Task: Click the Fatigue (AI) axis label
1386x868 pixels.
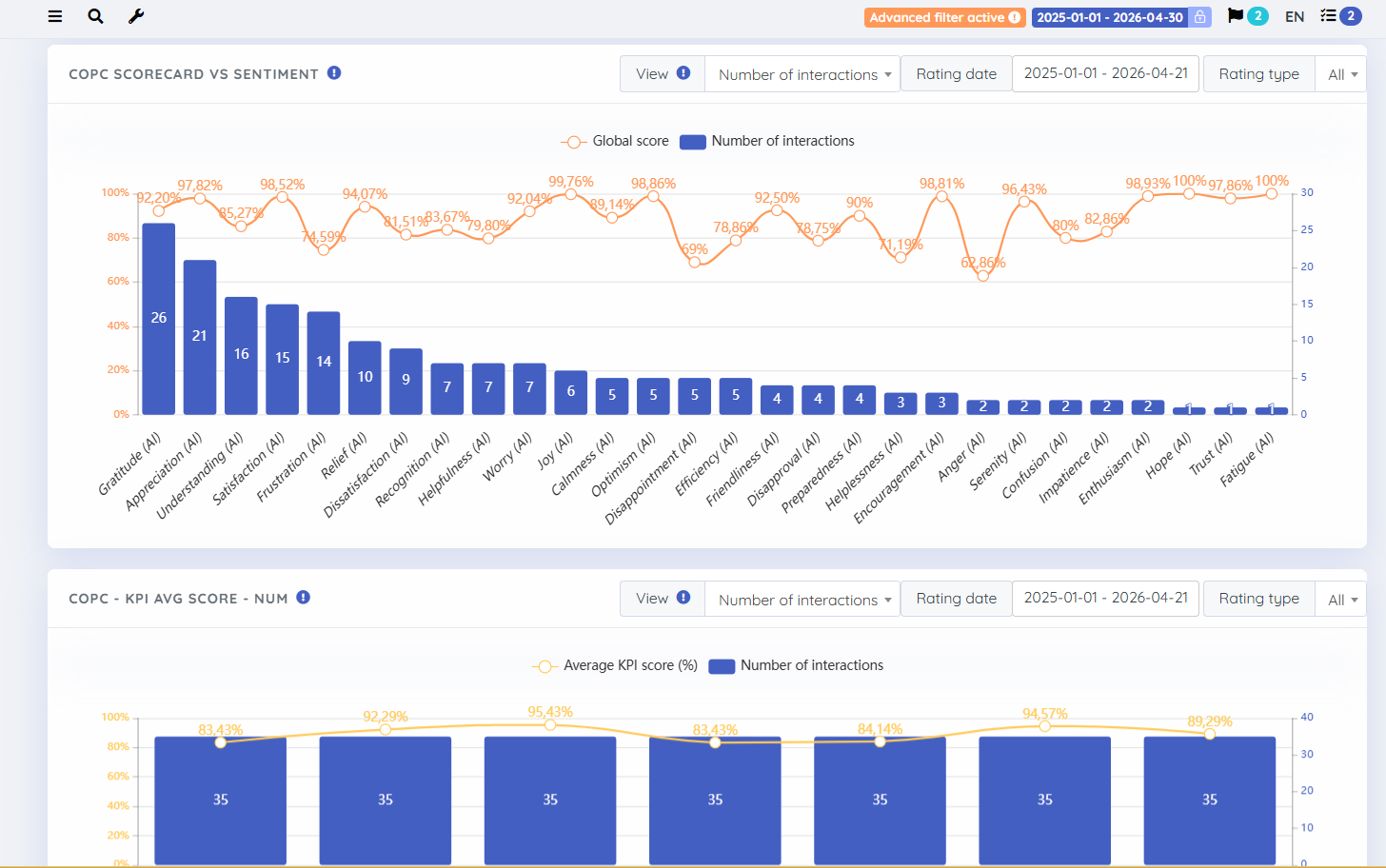Action: pos(1247,459)
